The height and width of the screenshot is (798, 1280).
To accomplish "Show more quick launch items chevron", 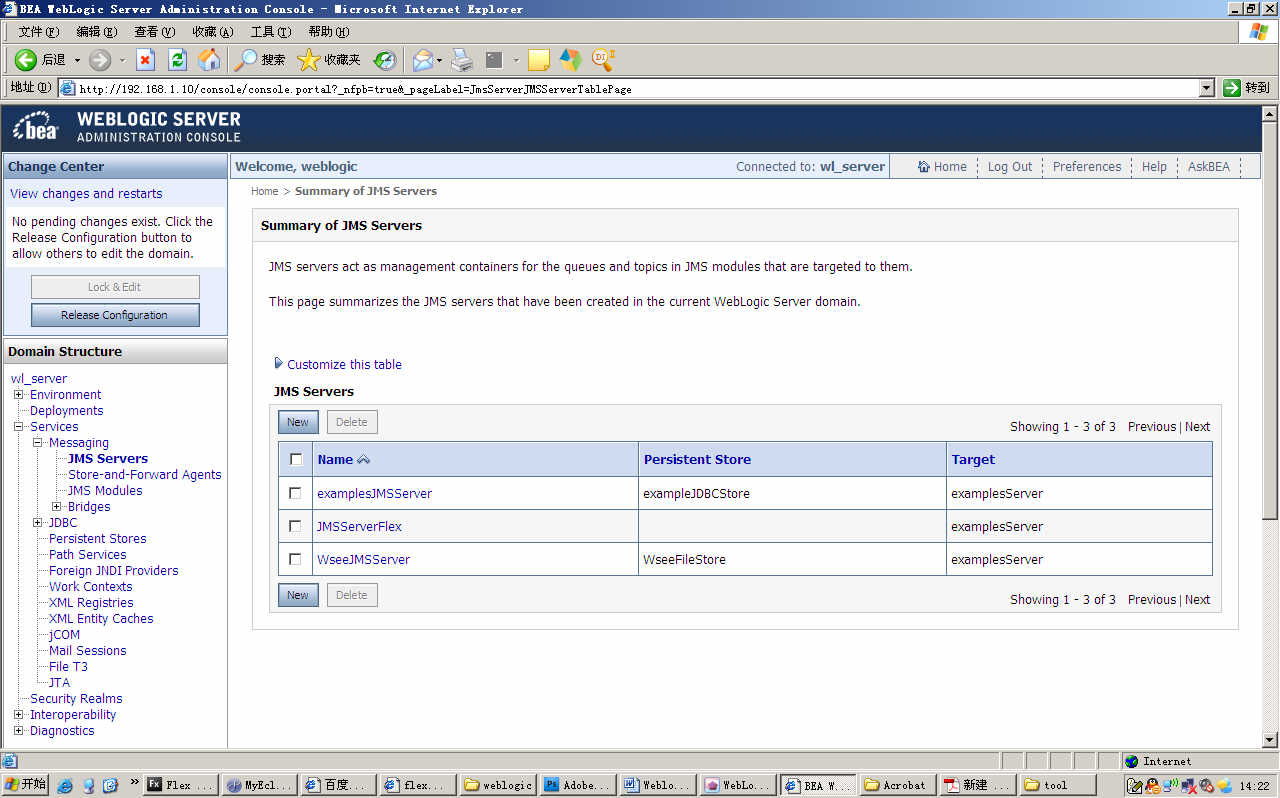I will pyautogui.click(x=134, y=782).
